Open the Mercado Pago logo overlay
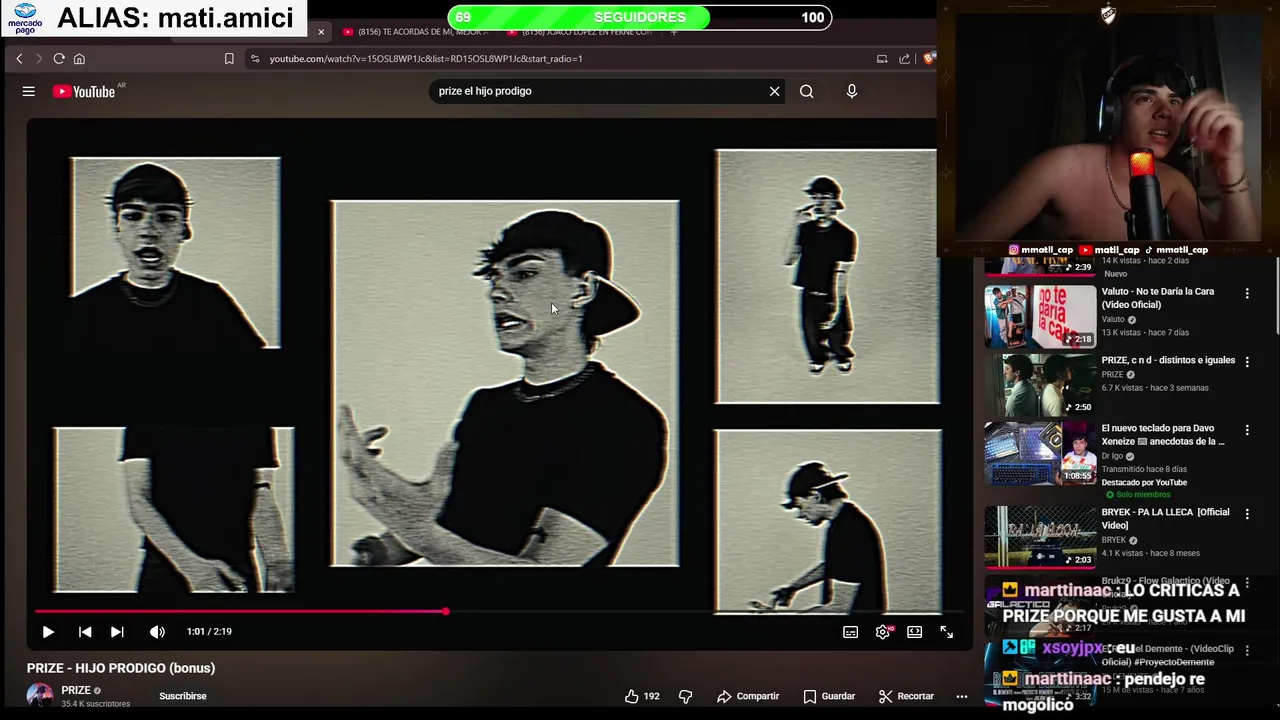Image resolution: width=1280 pixels, height=720 pixels. coord(26,18)
